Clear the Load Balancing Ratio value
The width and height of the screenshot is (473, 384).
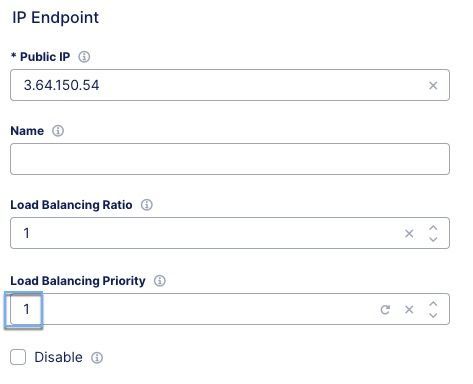point(409,233)
